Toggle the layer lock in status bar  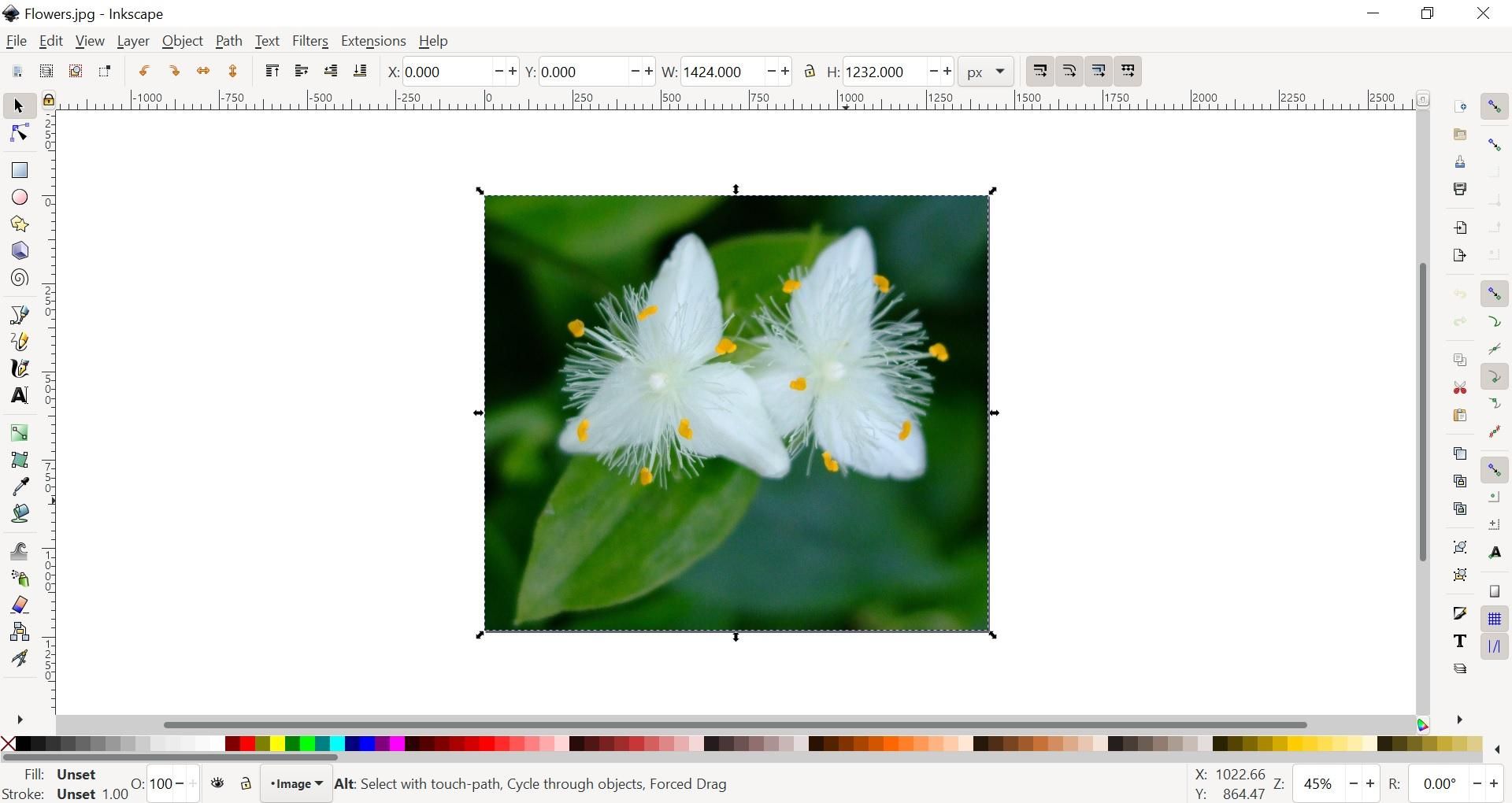[x=245, y=783]
